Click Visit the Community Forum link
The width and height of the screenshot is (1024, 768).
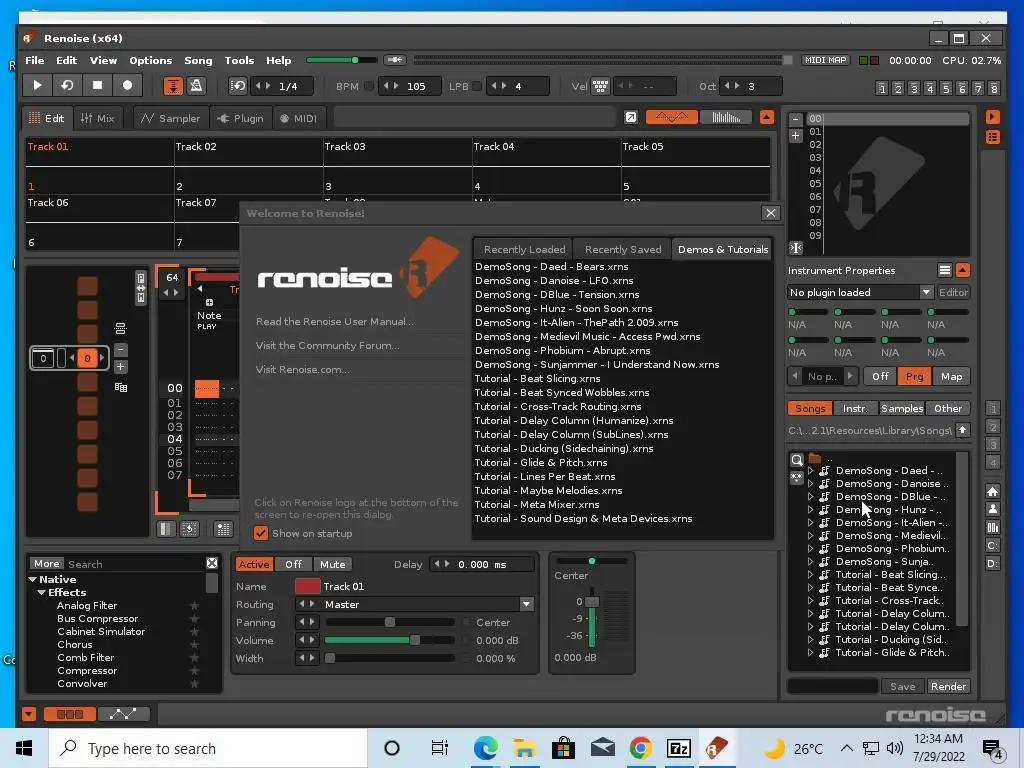tap(327, 345)
